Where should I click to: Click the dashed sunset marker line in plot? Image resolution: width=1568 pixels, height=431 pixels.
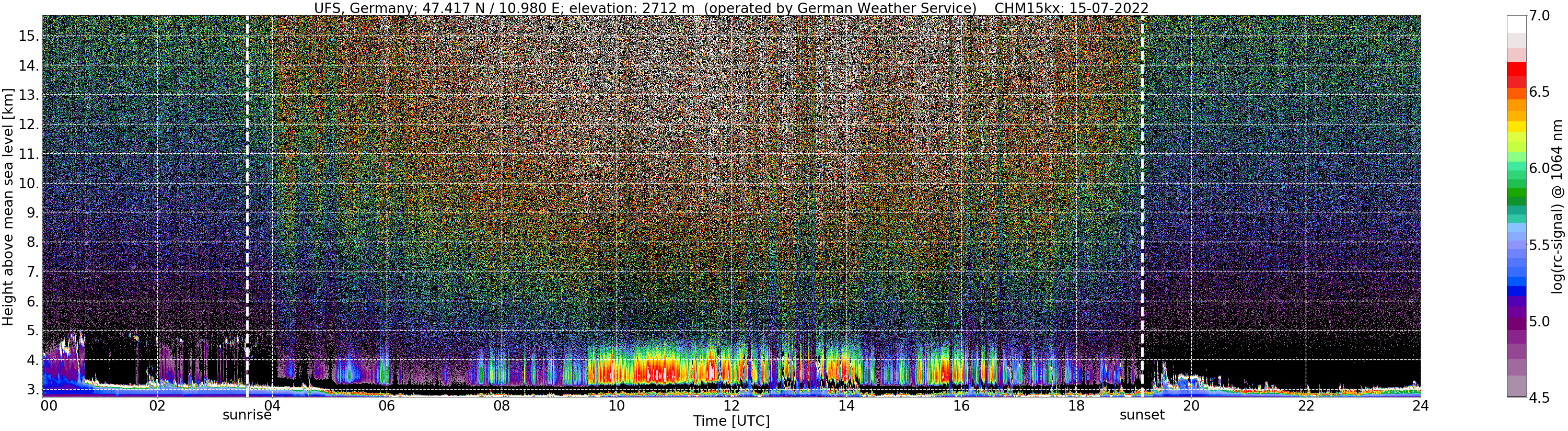[1142, 206]
